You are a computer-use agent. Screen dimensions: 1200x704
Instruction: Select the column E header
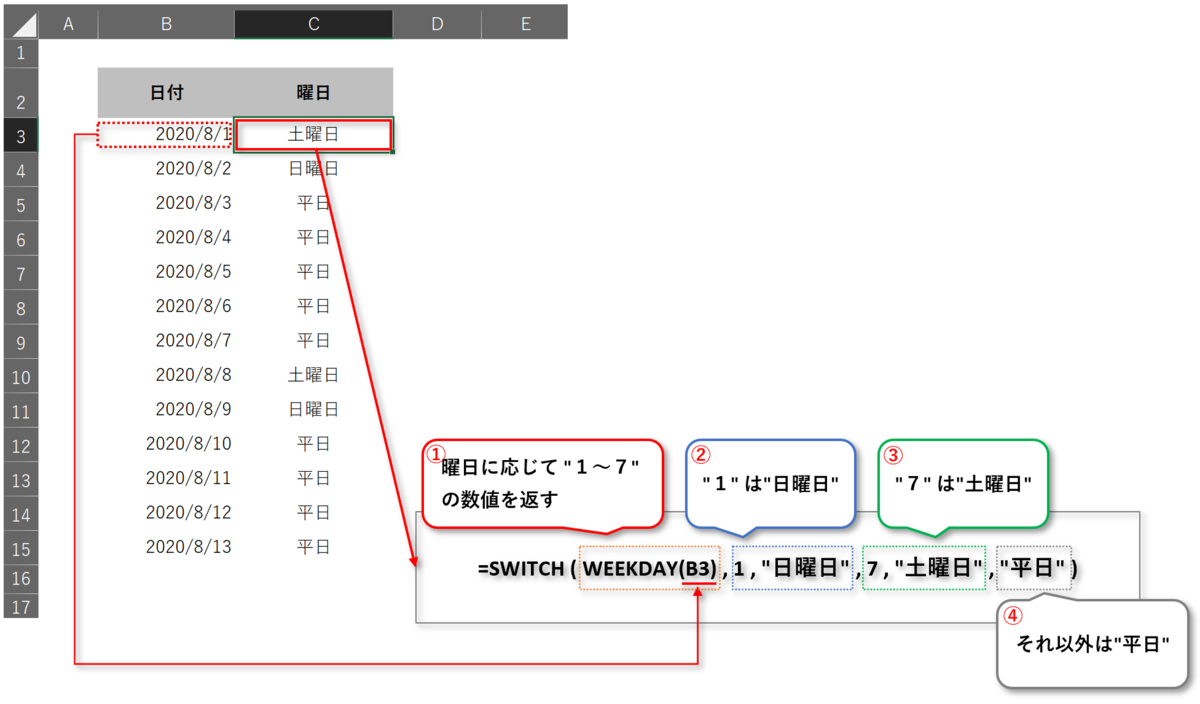[524, 22]
